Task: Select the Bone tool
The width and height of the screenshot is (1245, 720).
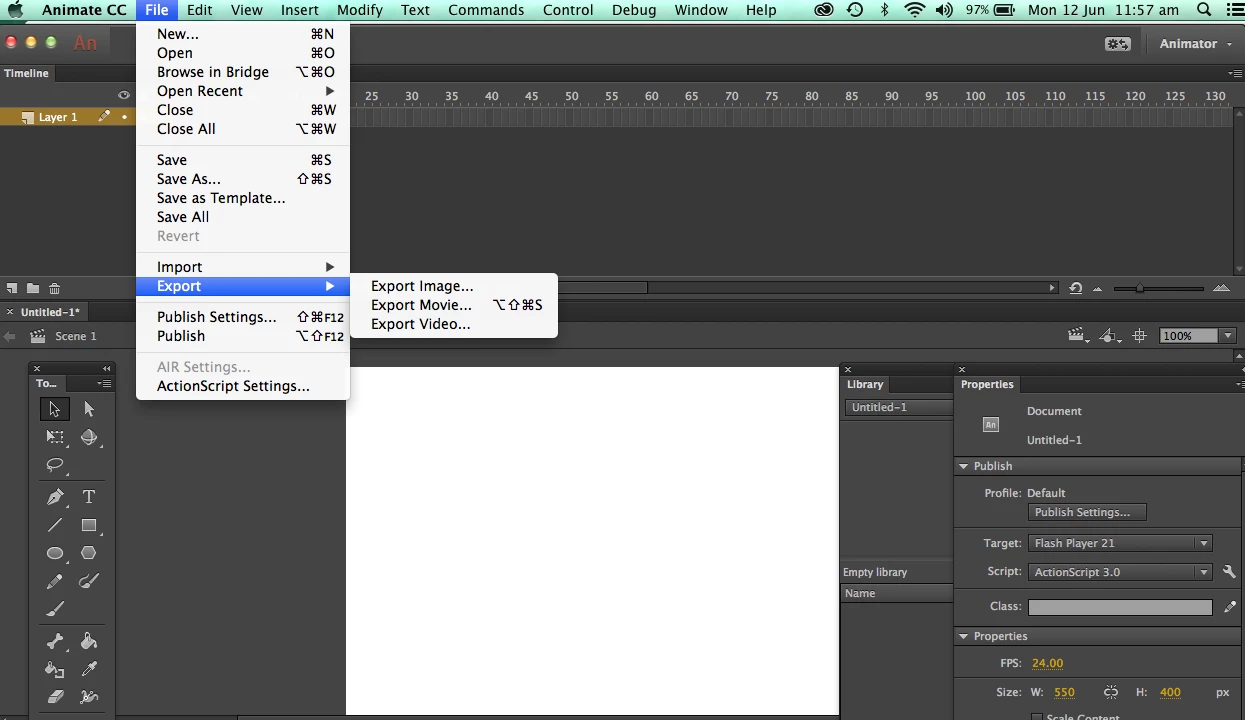Action: (55, 642)
